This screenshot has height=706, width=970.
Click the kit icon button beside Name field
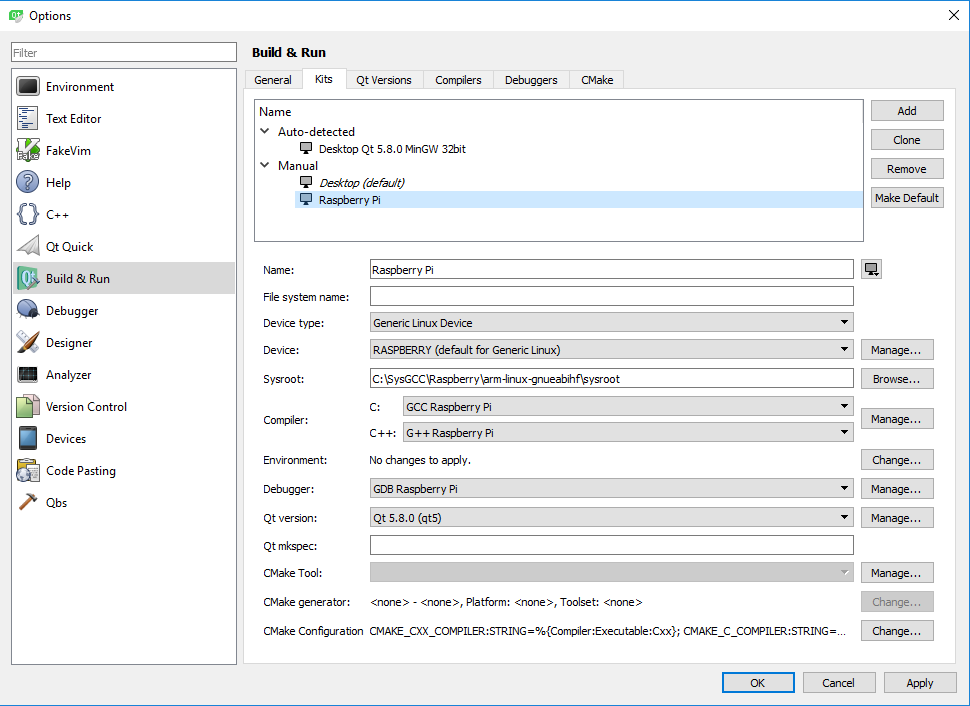tap(872, 269)
